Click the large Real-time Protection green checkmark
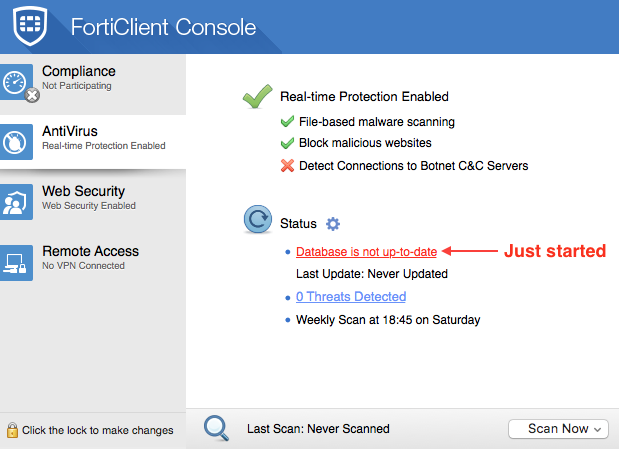 point(258,98)
